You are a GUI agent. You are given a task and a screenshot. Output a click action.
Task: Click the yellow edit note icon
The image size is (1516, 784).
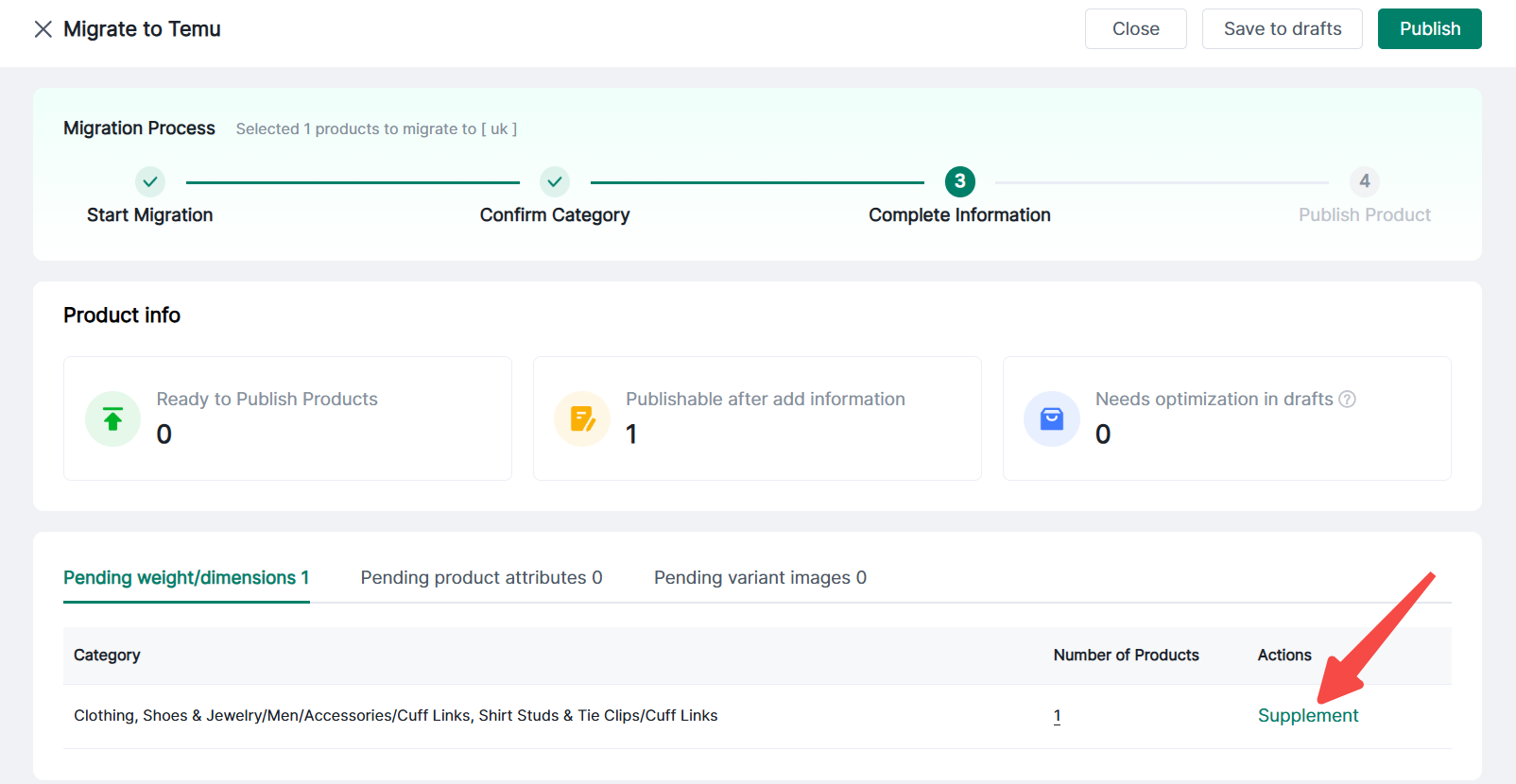pyautogui.click(x=582, y=418)
